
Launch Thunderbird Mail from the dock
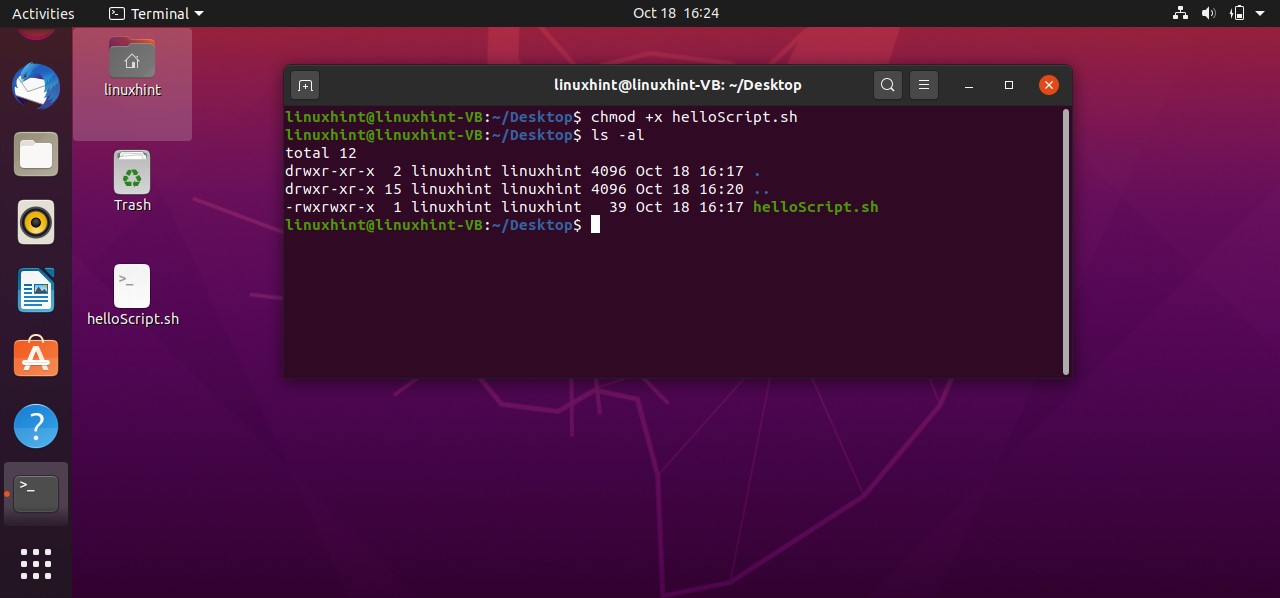(x=36, y=86)
